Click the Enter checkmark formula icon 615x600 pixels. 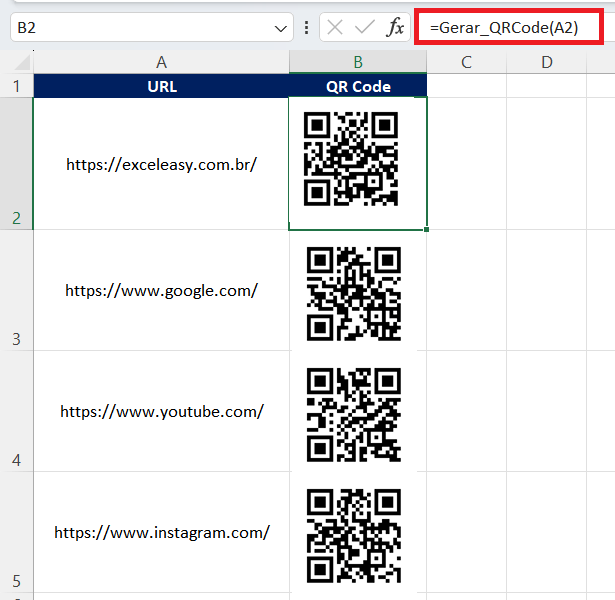[365, 28]
